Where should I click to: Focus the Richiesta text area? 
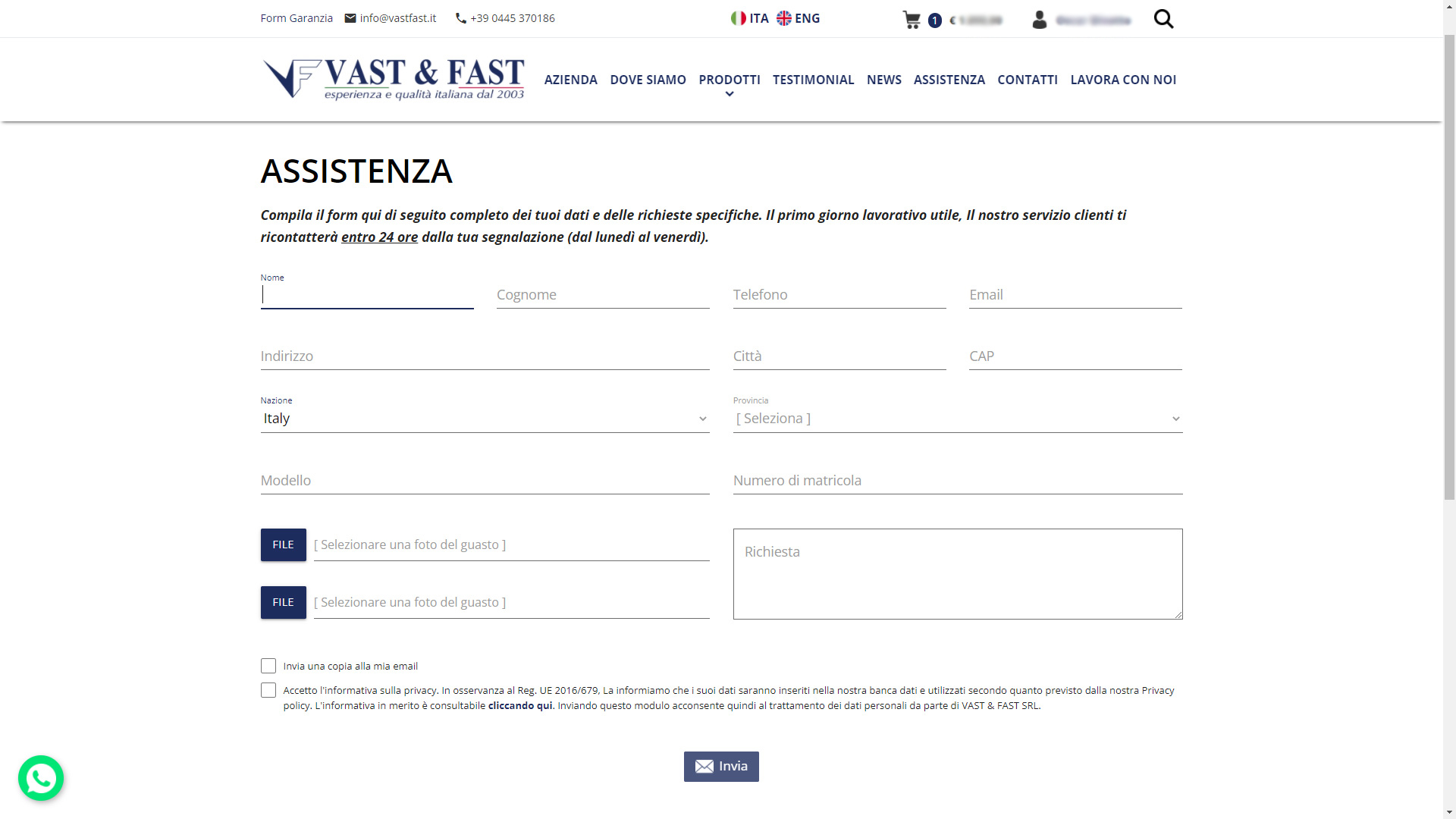[x=957, y=574]
